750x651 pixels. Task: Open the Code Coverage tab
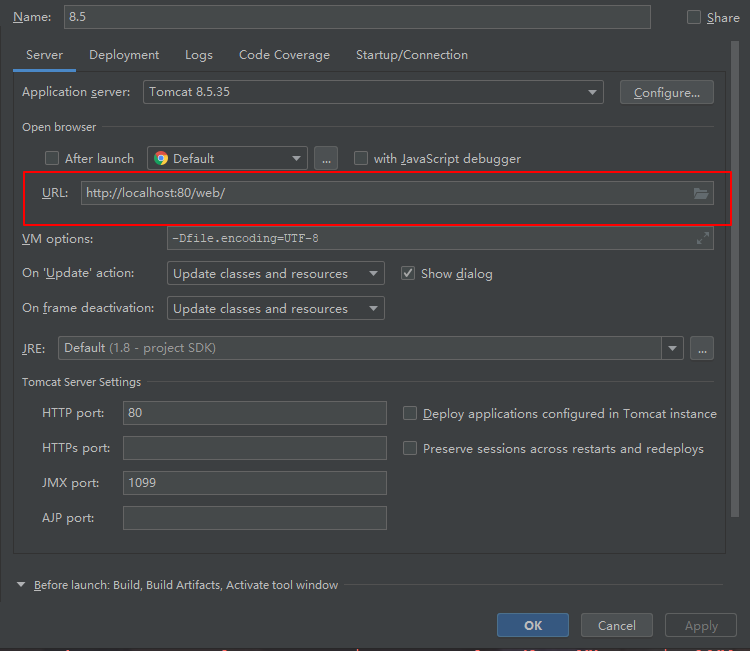click(284, 55)
